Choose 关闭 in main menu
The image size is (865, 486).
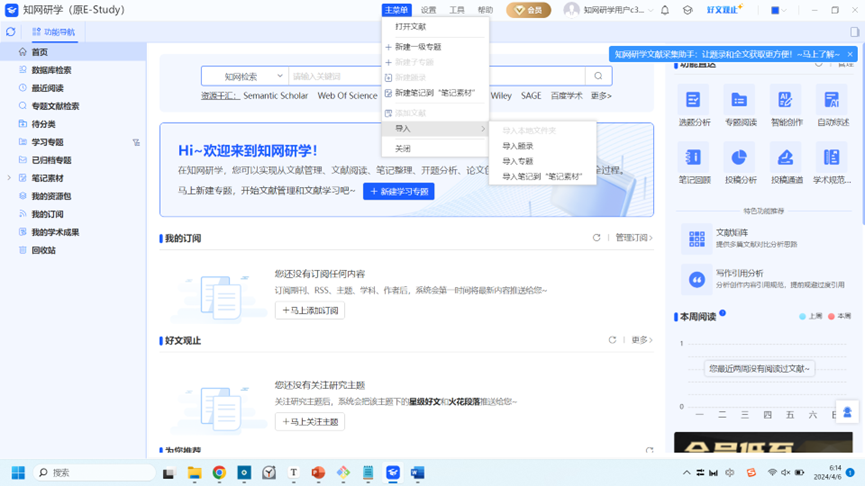pos(435,148)
